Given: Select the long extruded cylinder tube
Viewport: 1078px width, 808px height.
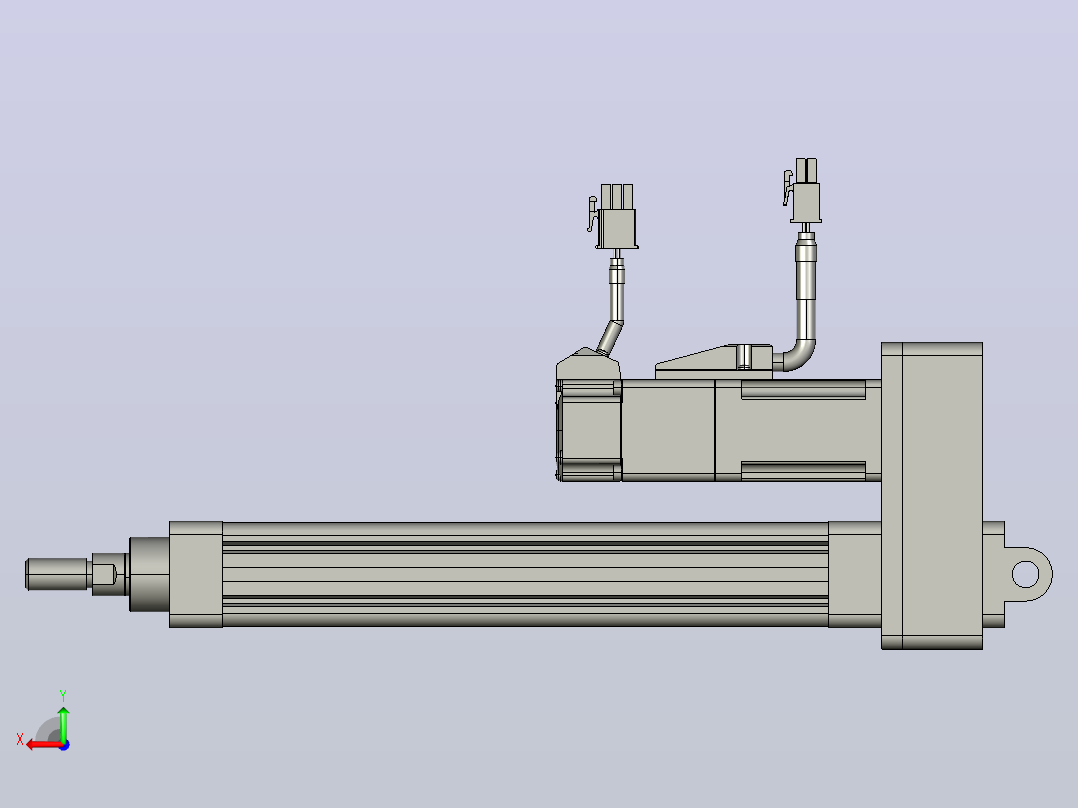Looking at the screenshot, I should (x=525, y=574).
